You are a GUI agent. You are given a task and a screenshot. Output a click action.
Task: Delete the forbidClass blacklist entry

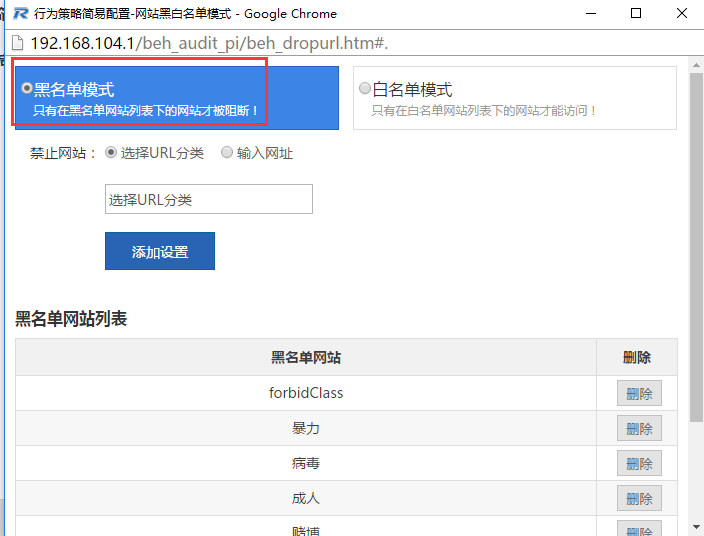coord(639,393)
